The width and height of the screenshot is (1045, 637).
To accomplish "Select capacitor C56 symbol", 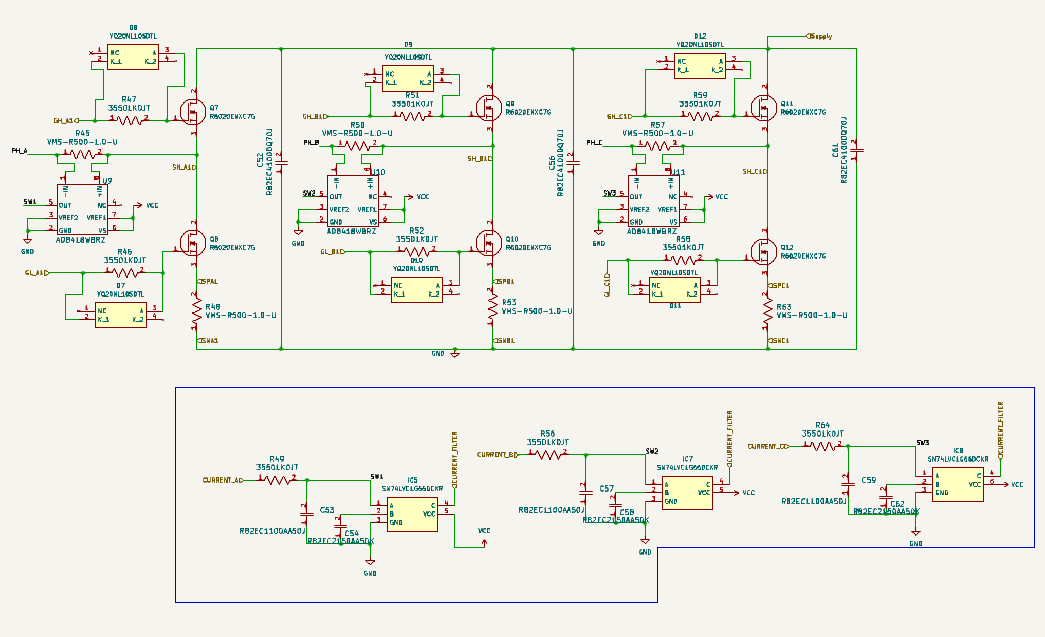I will [x=574, y=162].
